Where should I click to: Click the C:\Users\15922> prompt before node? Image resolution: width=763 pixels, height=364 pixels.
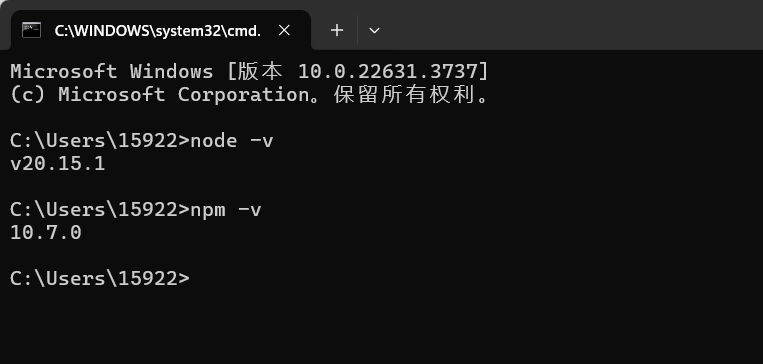tap(100, 141)
